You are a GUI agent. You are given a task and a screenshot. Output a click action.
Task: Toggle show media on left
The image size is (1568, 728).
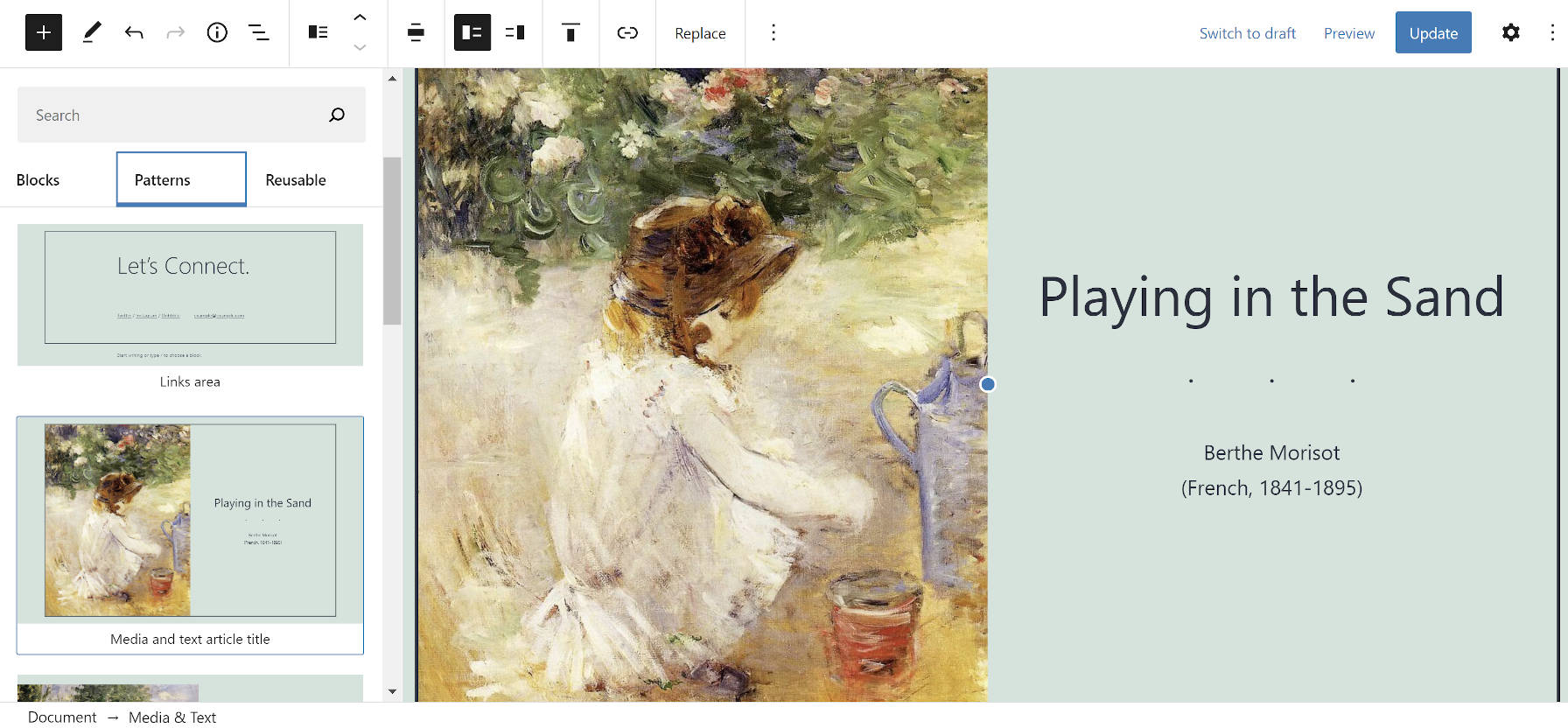(x=472, y=33)
